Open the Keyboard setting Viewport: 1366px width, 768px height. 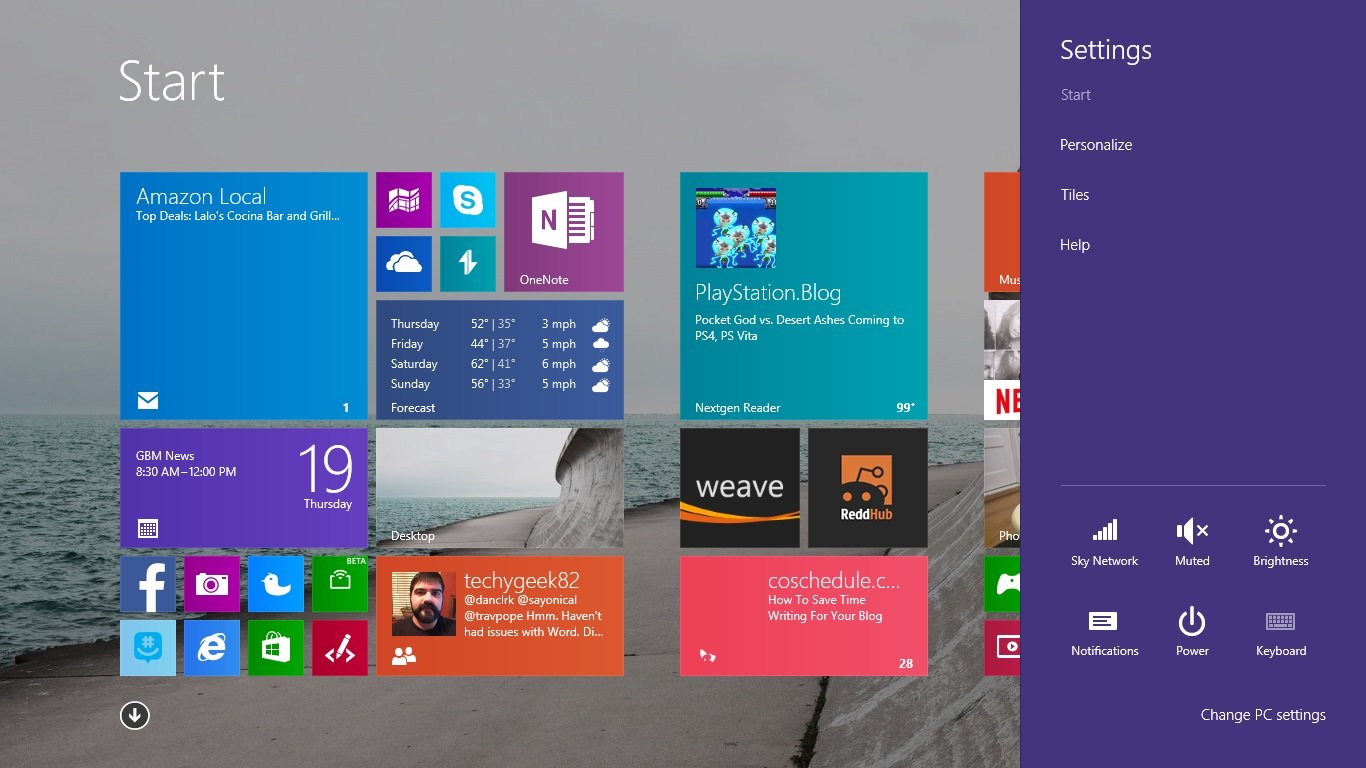[x=1281, y=633]
